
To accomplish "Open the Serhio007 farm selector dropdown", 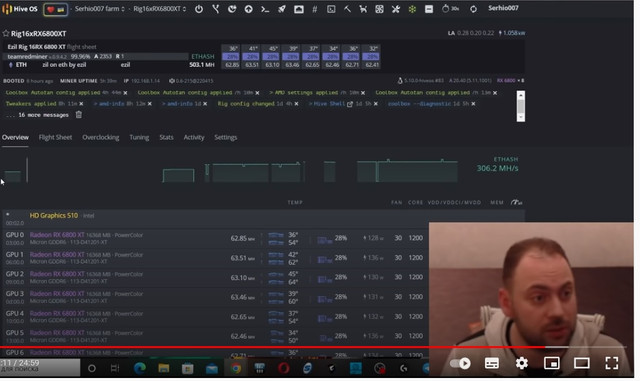I will [x=100, y=9].
